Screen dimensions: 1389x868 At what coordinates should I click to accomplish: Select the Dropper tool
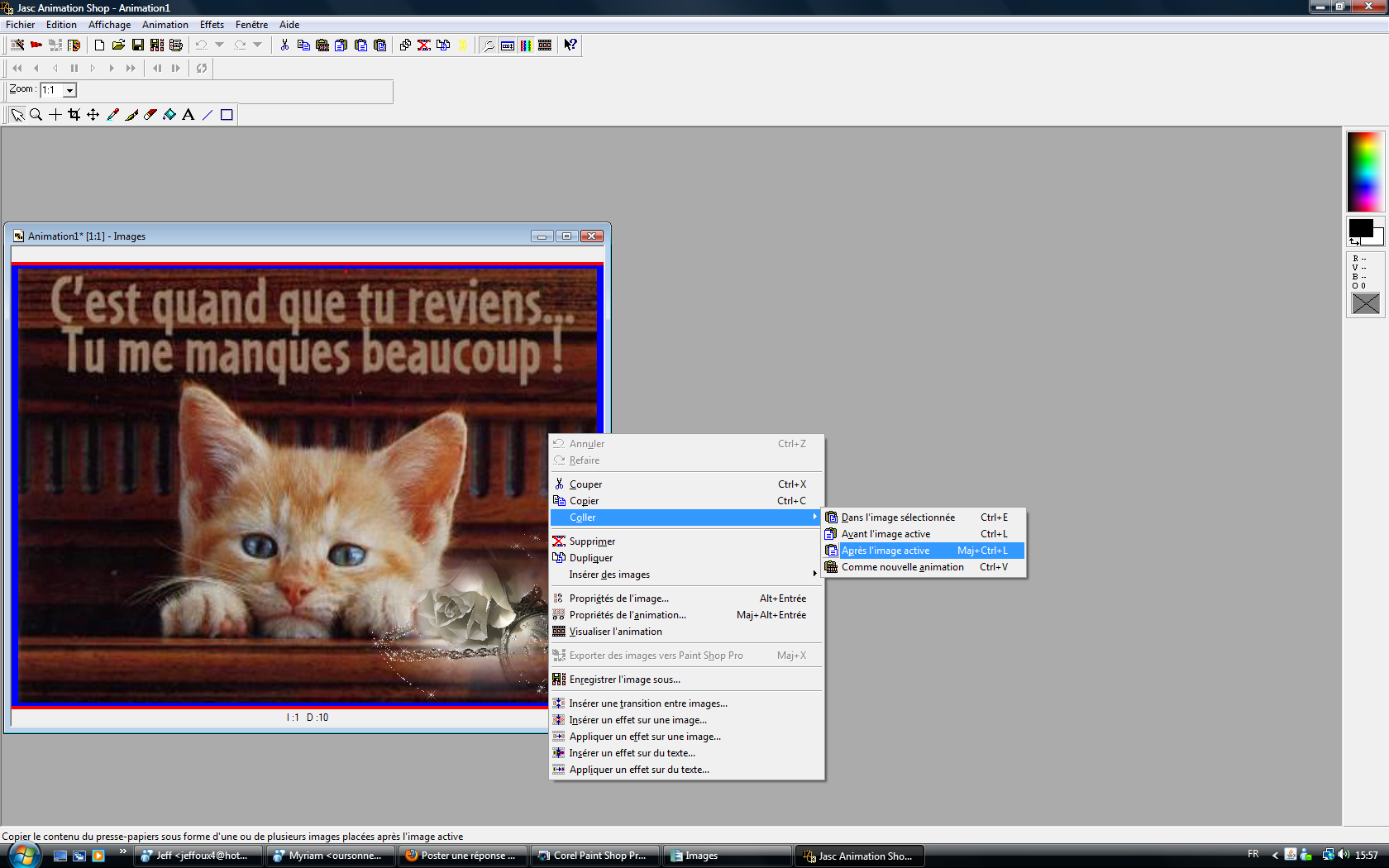tap(112, 115)
